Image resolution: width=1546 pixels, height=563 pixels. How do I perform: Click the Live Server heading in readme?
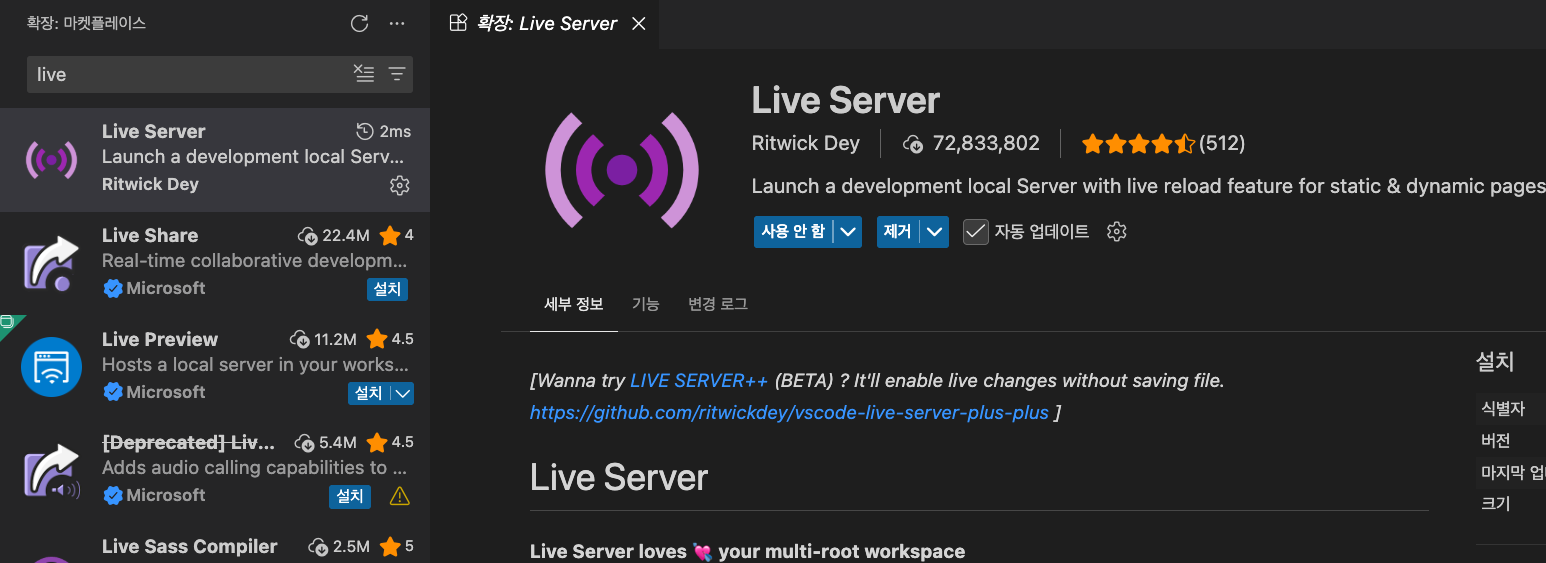click(619, 477)
